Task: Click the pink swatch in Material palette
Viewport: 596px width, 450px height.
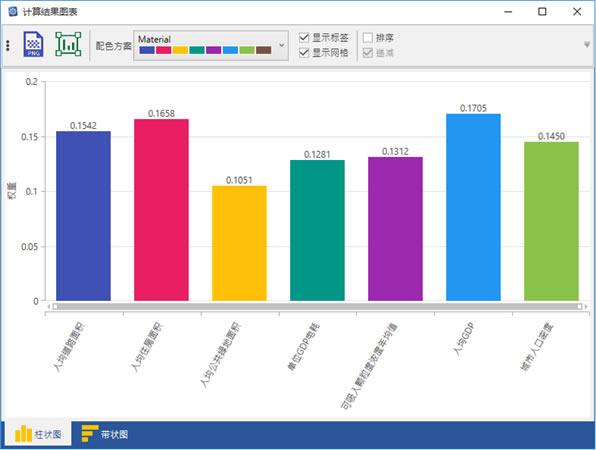Action: click(x=163, y=50)
